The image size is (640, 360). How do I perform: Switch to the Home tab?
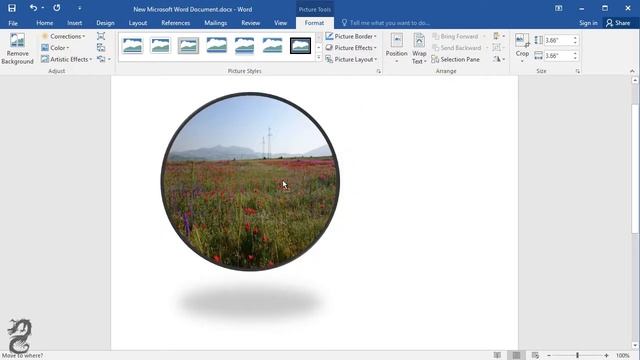tap(44, 23)
